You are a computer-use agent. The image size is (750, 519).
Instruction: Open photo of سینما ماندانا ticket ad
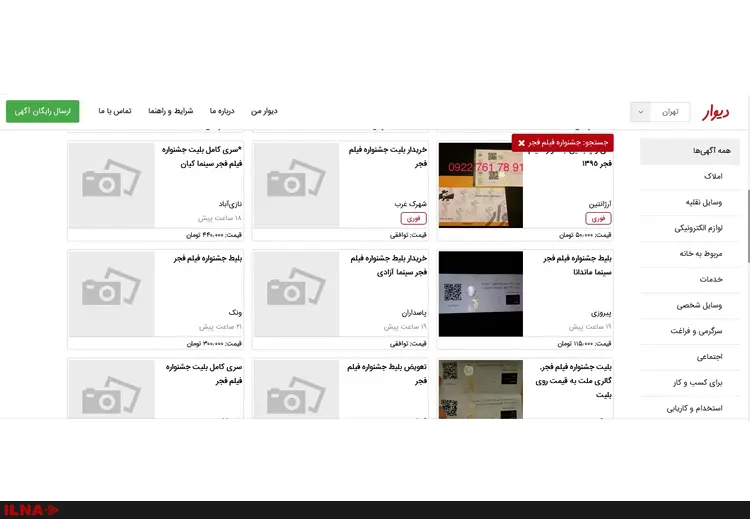pyautogui.click(x=481, y=294)
